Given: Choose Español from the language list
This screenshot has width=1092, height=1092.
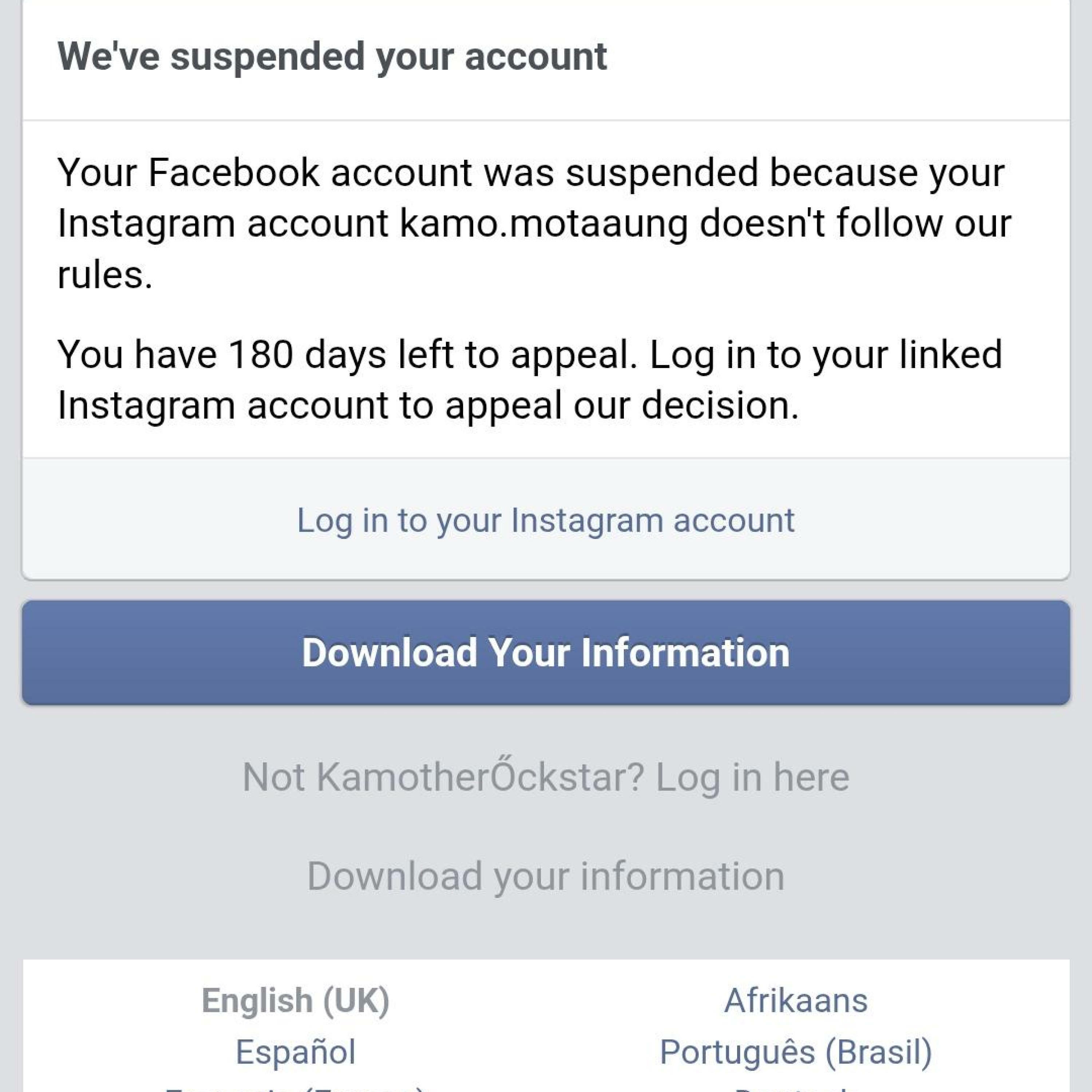Looking at the screenshot, I should 295,1052.
